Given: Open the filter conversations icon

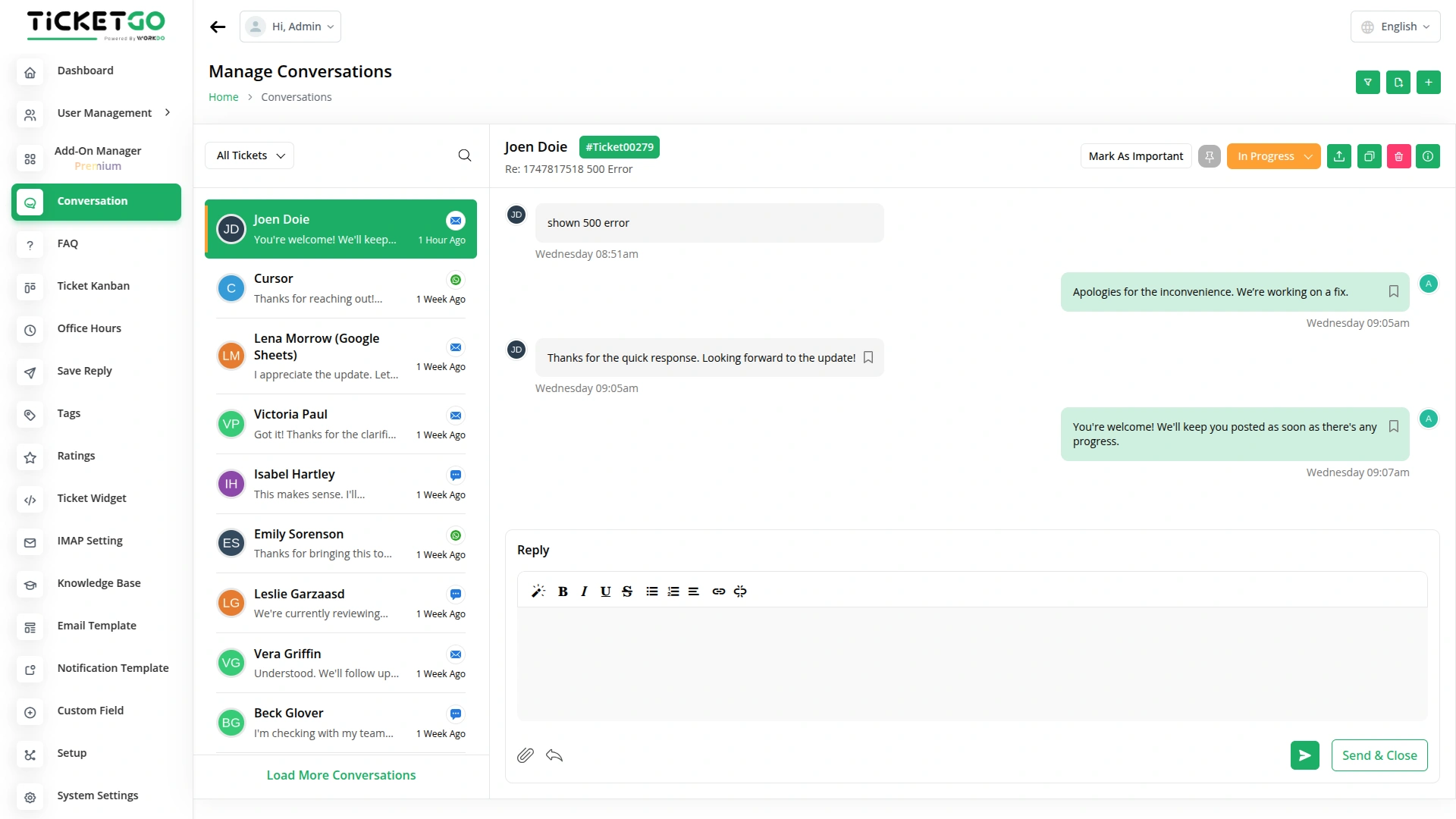Looking at the screenshot, I should tap(1368, 82).
